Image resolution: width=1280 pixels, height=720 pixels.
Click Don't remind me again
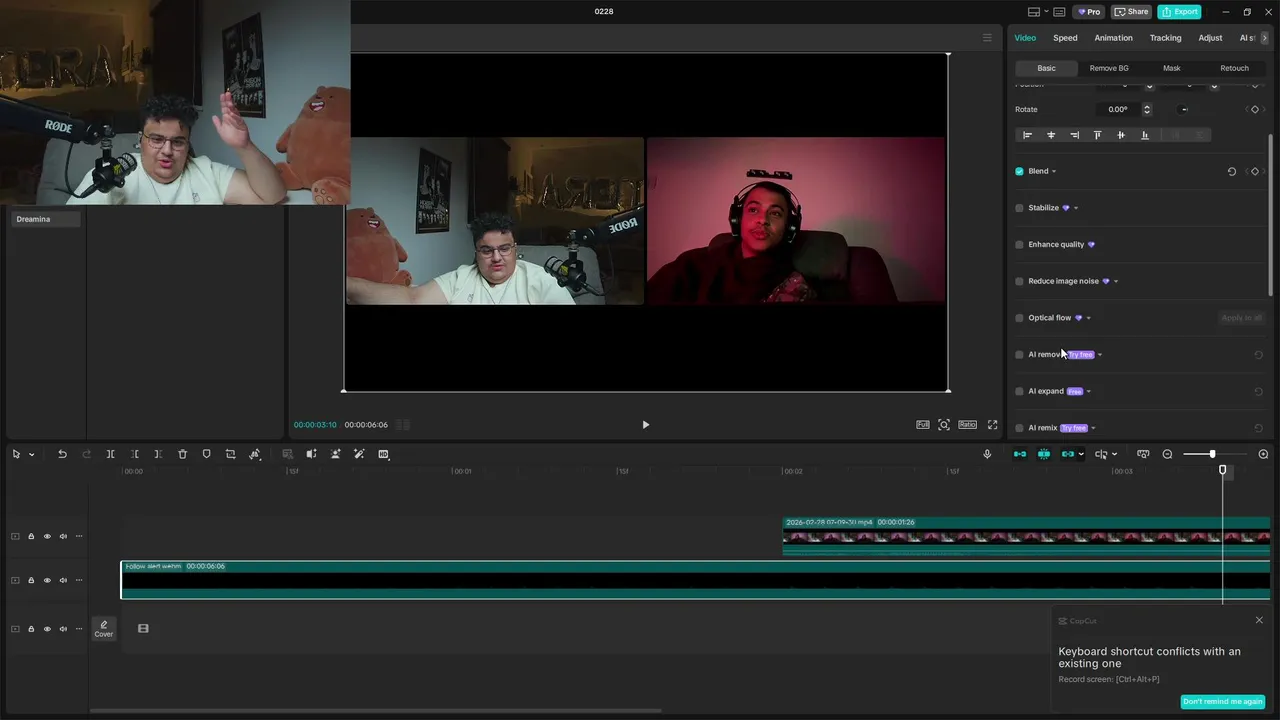click(x=1222, y=702)
